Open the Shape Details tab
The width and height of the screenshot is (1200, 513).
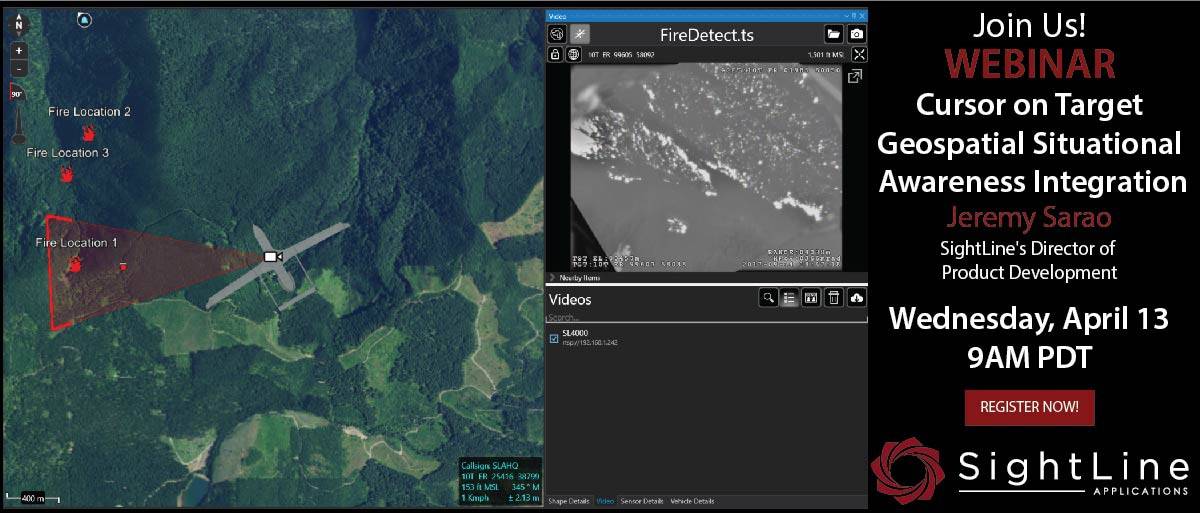pos(569,500)
